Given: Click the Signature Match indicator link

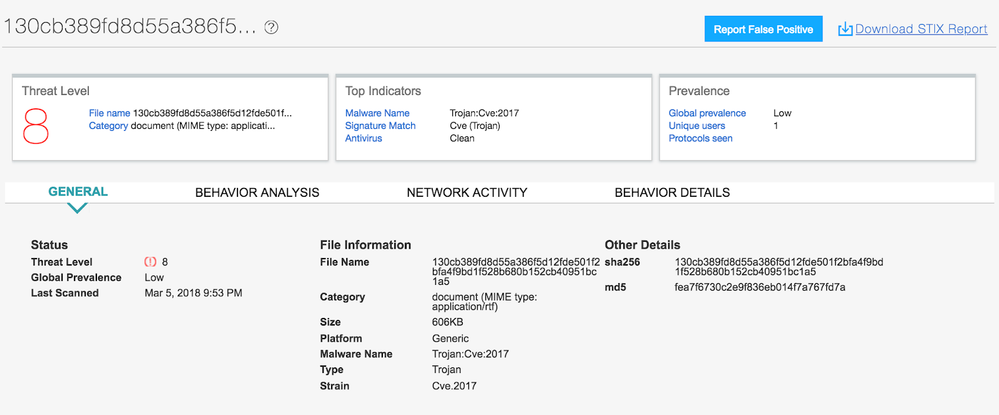Looking at the screenshot, I should (x=380, y=126).
